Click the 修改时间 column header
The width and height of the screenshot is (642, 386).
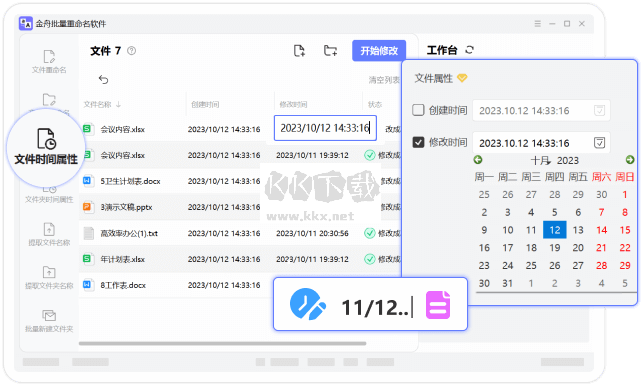(293, 104)
